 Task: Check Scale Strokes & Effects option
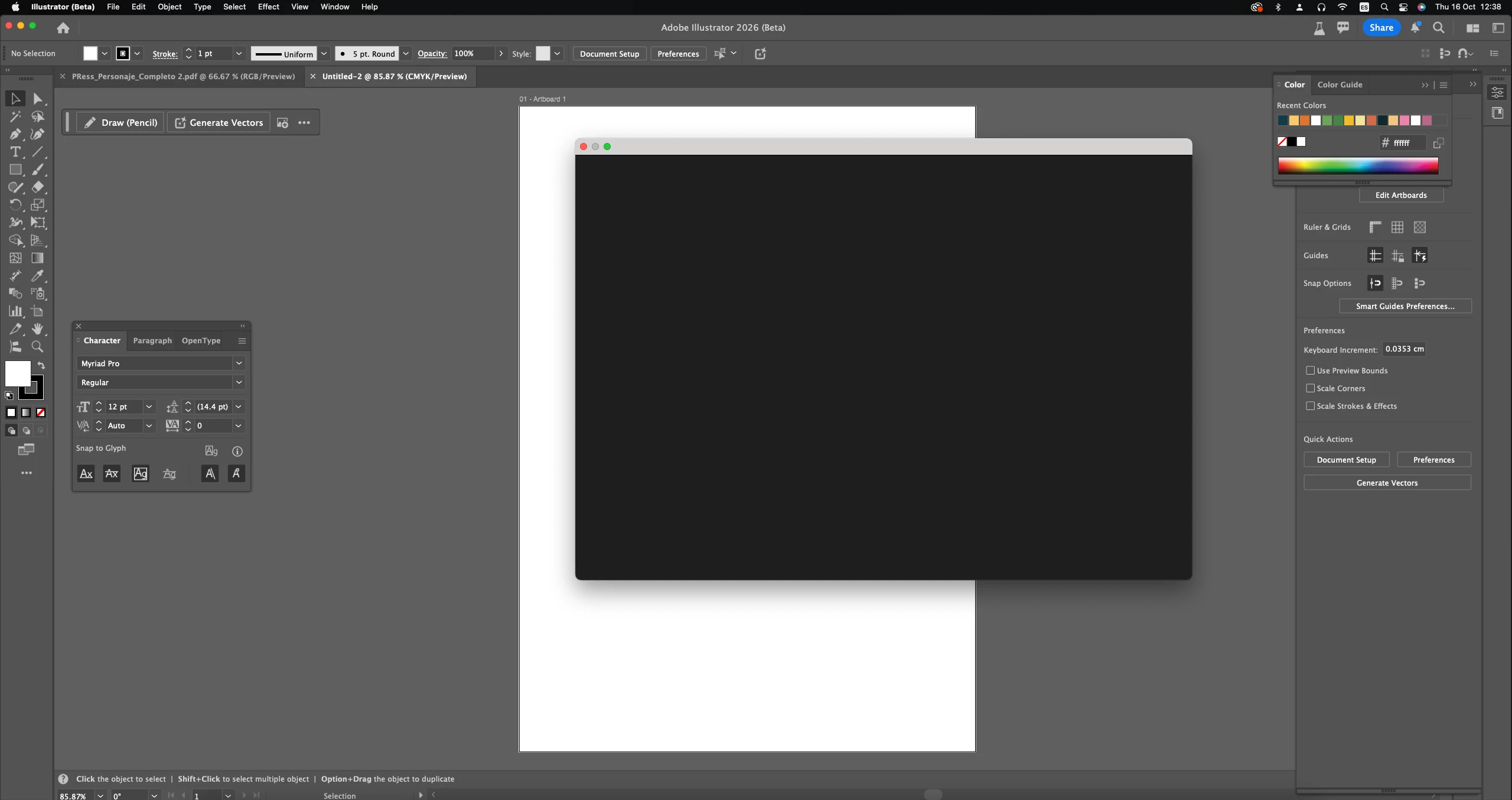[1310, 406]
